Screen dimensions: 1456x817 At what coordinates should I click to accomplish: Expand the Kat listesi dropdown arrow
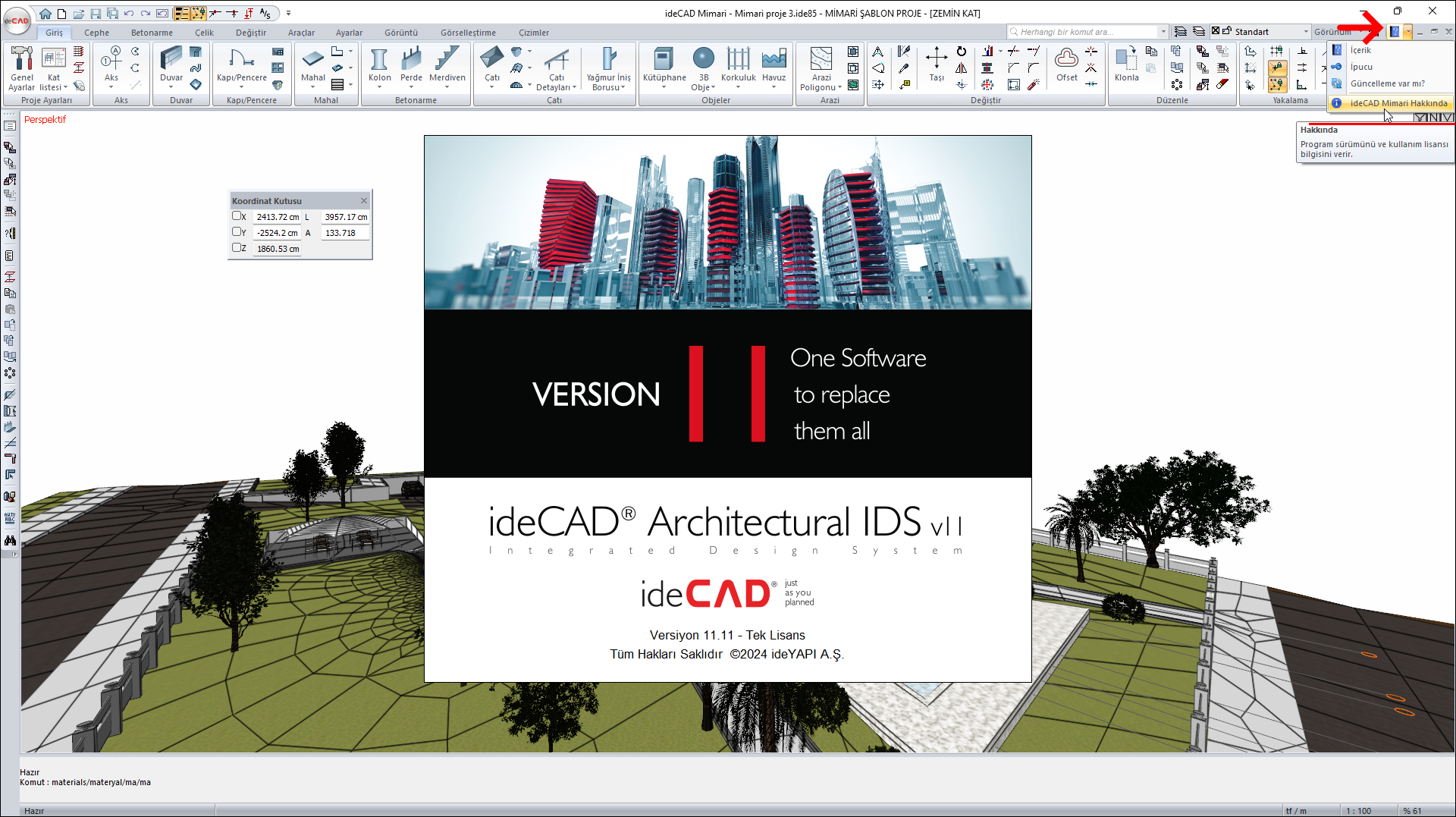[x=65, y=87]
